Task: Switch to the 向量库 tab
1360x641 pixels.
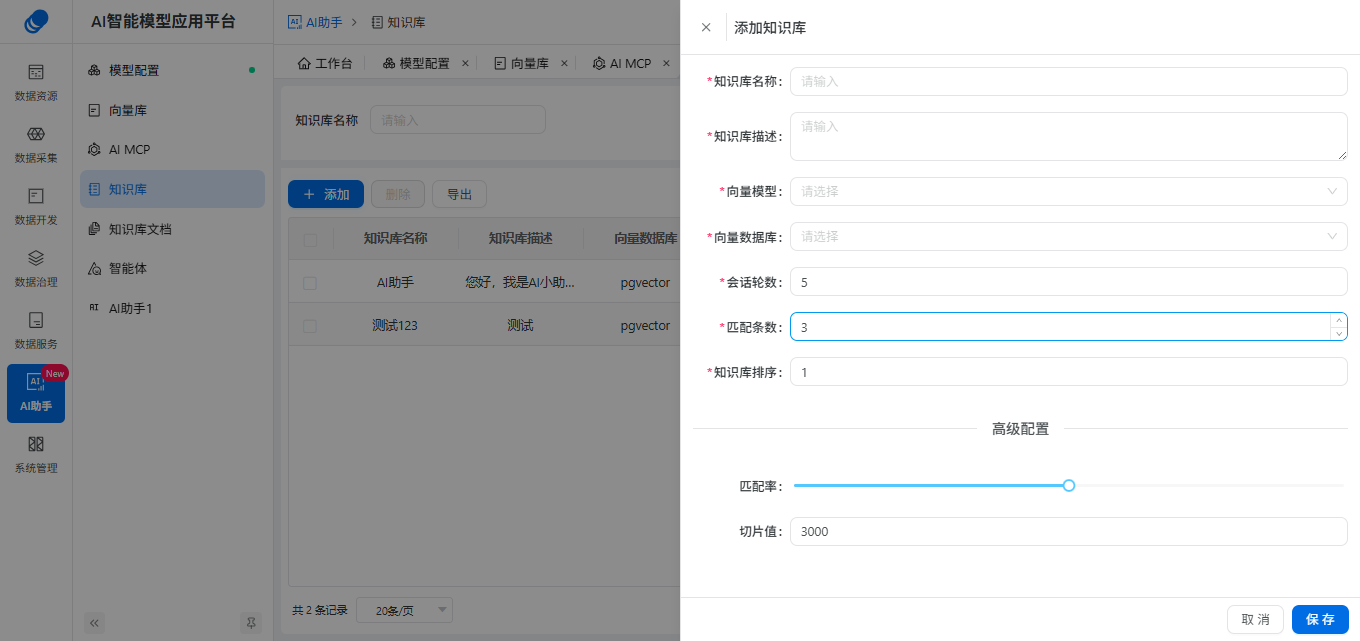Action: point(522,63)
